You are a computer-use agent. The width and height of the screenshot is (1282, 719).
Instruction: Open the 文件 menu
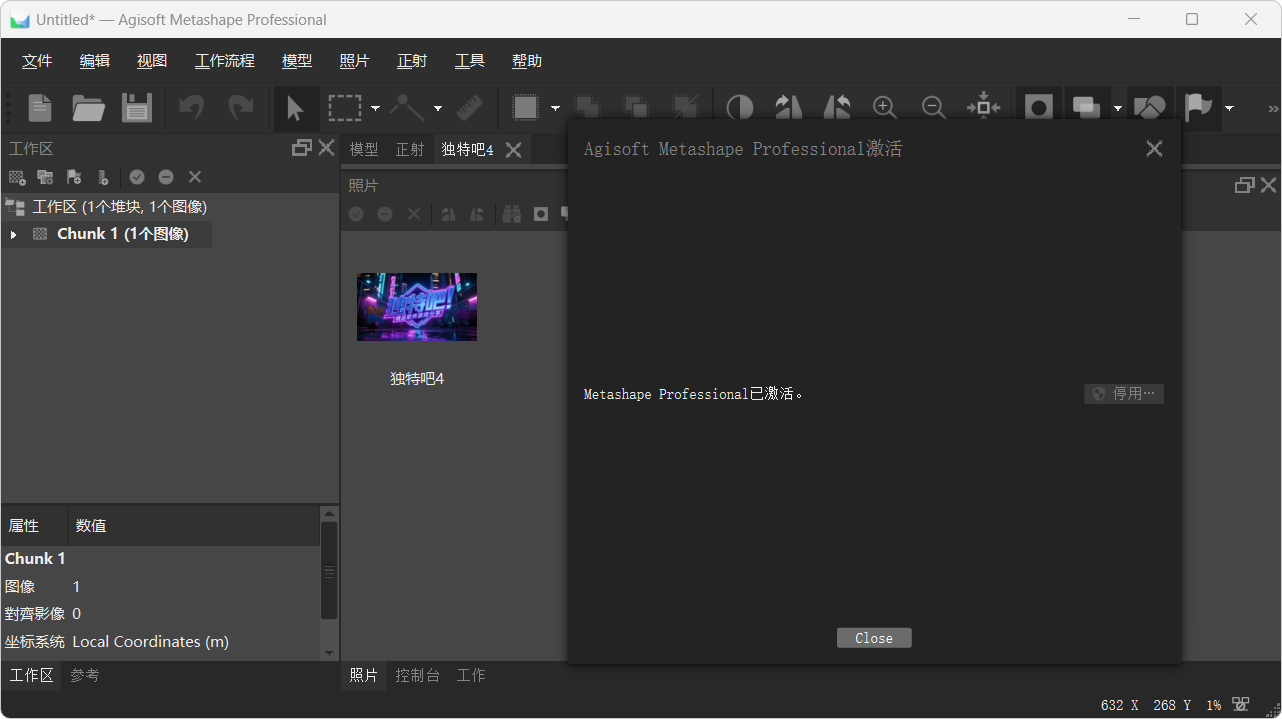click(x=37, y=61)
